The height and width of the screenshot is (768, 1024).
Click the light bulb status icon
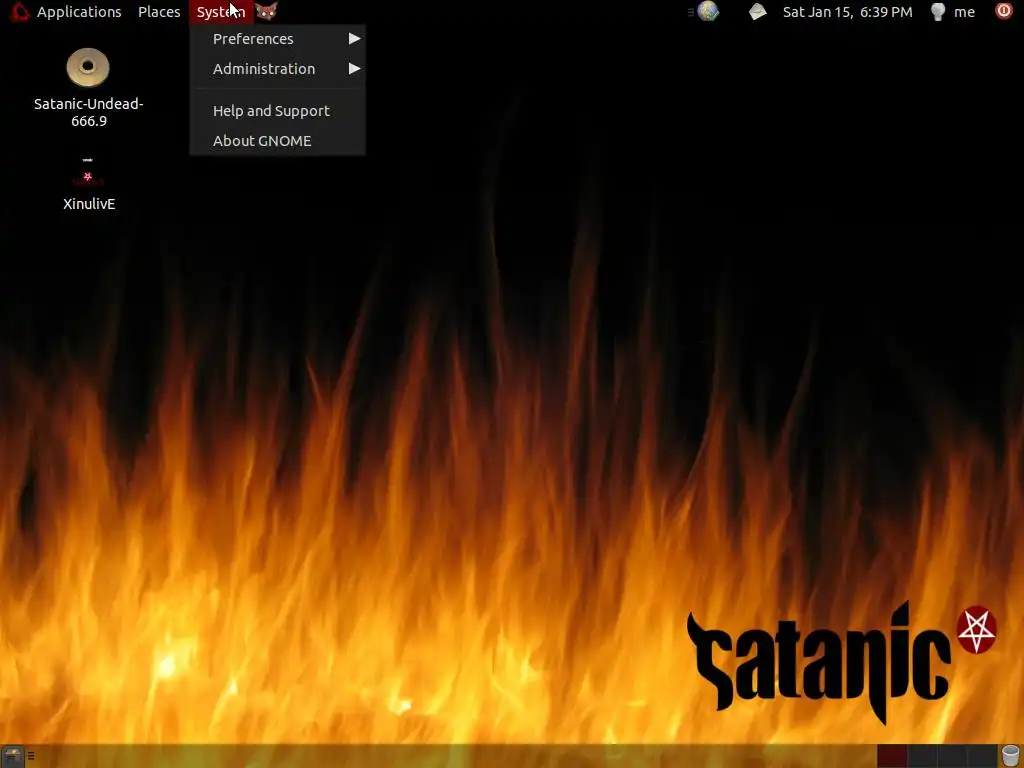coord(938,12)
